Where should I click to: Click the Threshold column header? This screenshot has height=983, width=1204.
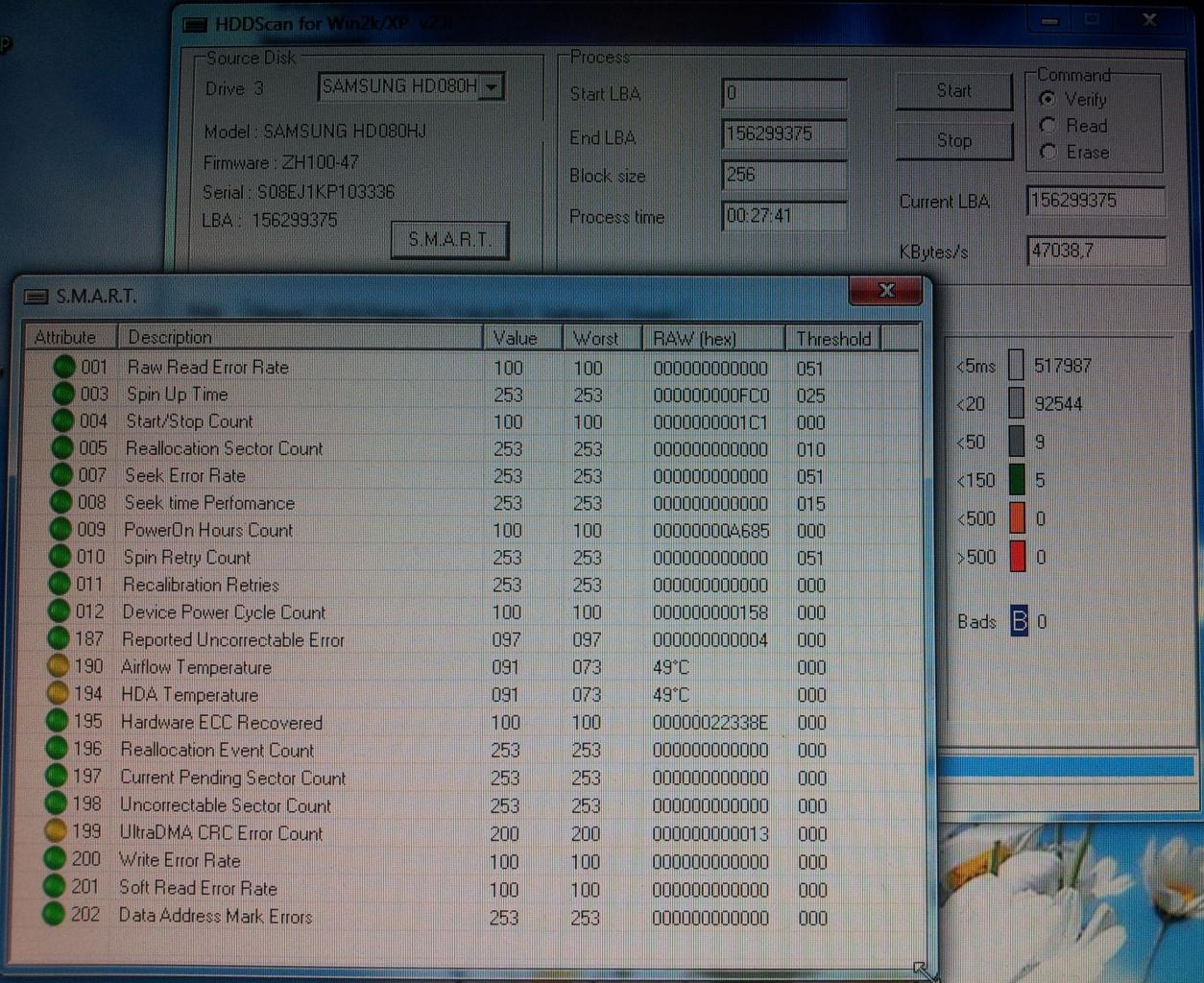pyautogui.click(x=832, y=338)
